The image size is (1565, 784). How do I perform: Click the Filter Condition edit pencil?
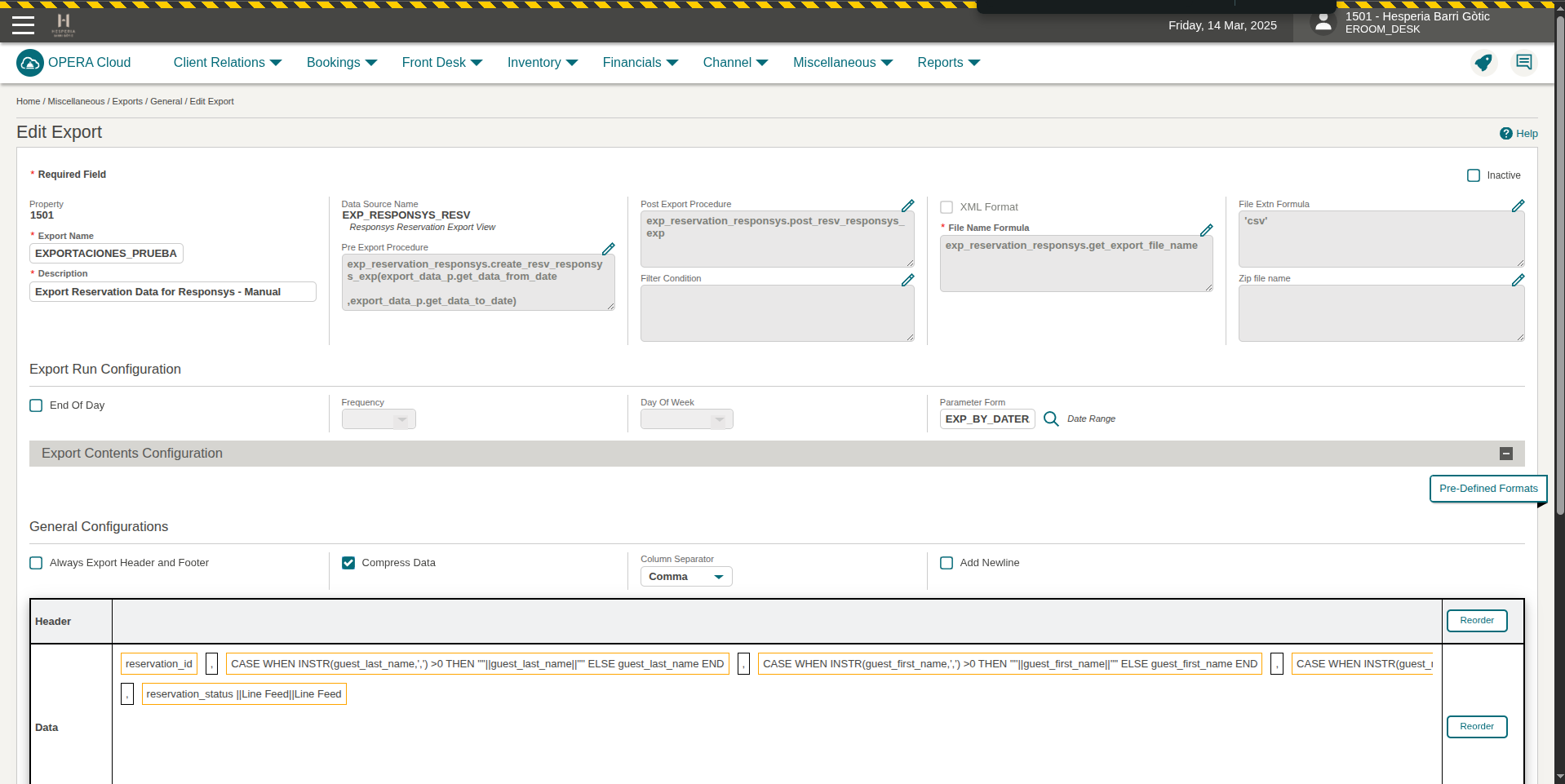[907, 280]
